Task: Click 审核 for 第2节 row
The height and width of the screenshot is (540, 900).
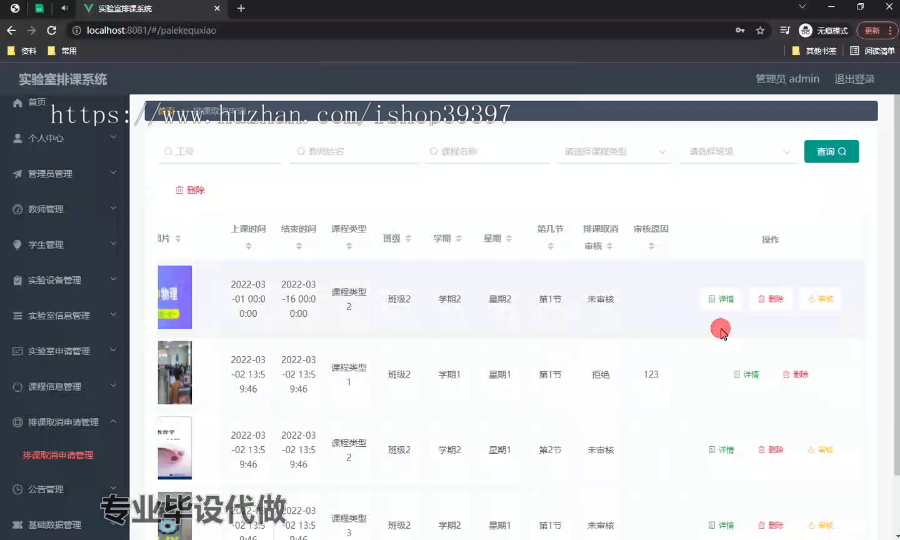Action: pyautogui.click(x=820, y=450)
